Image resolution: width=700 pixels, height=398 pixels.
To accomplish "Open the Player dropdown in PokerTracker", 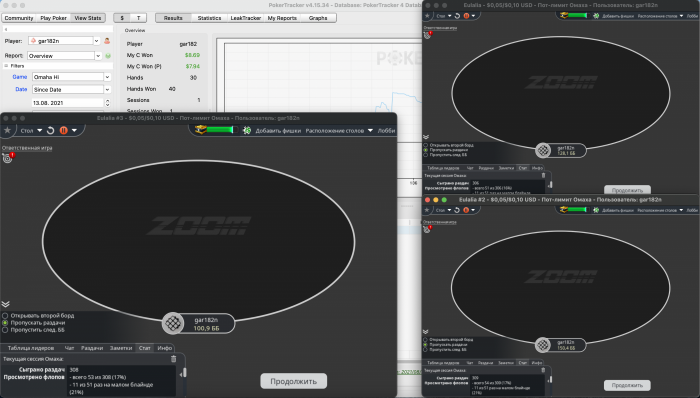I will point(96,41).
